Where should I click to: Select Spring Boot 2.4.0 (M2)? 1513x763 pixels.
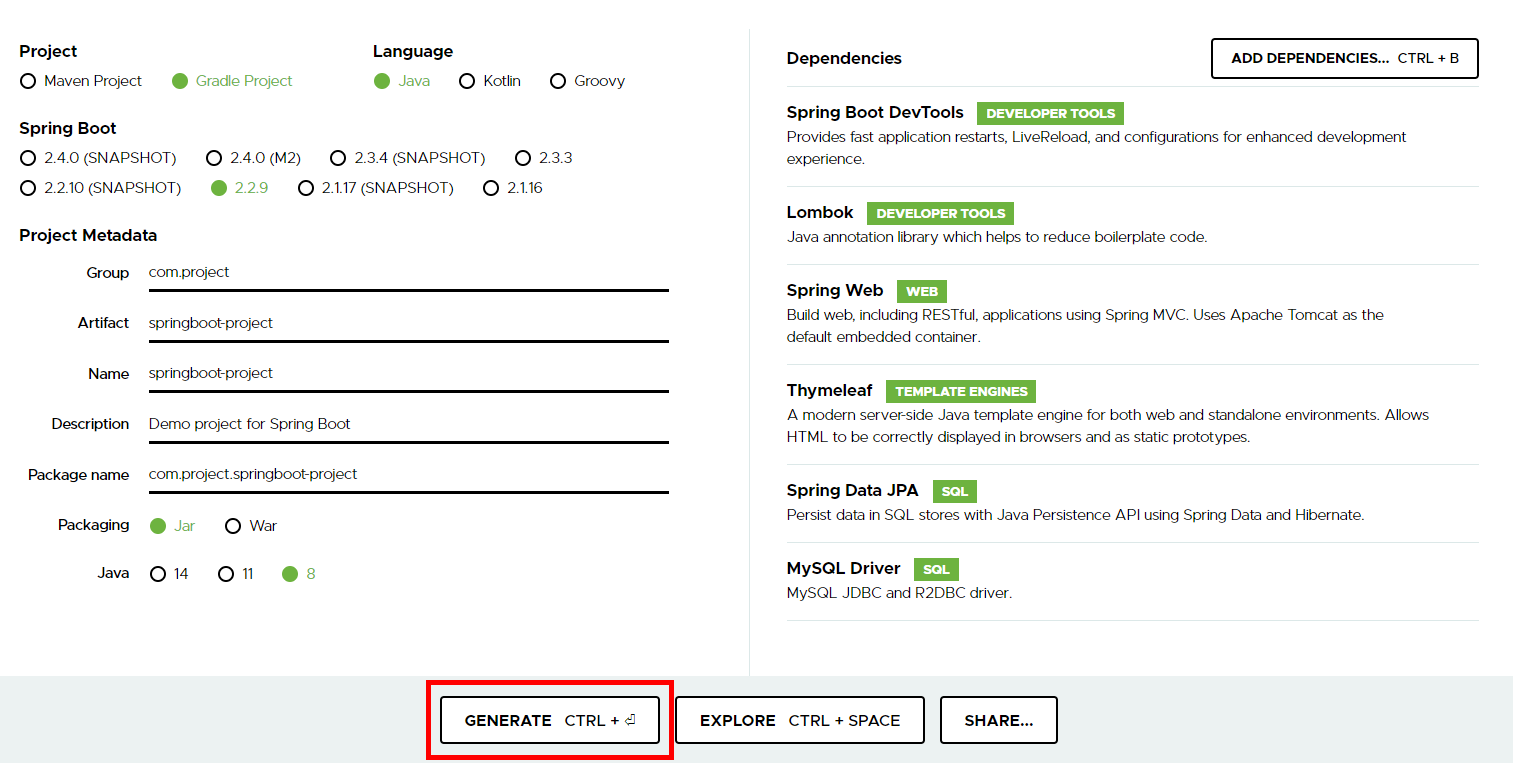coord(214,158)
